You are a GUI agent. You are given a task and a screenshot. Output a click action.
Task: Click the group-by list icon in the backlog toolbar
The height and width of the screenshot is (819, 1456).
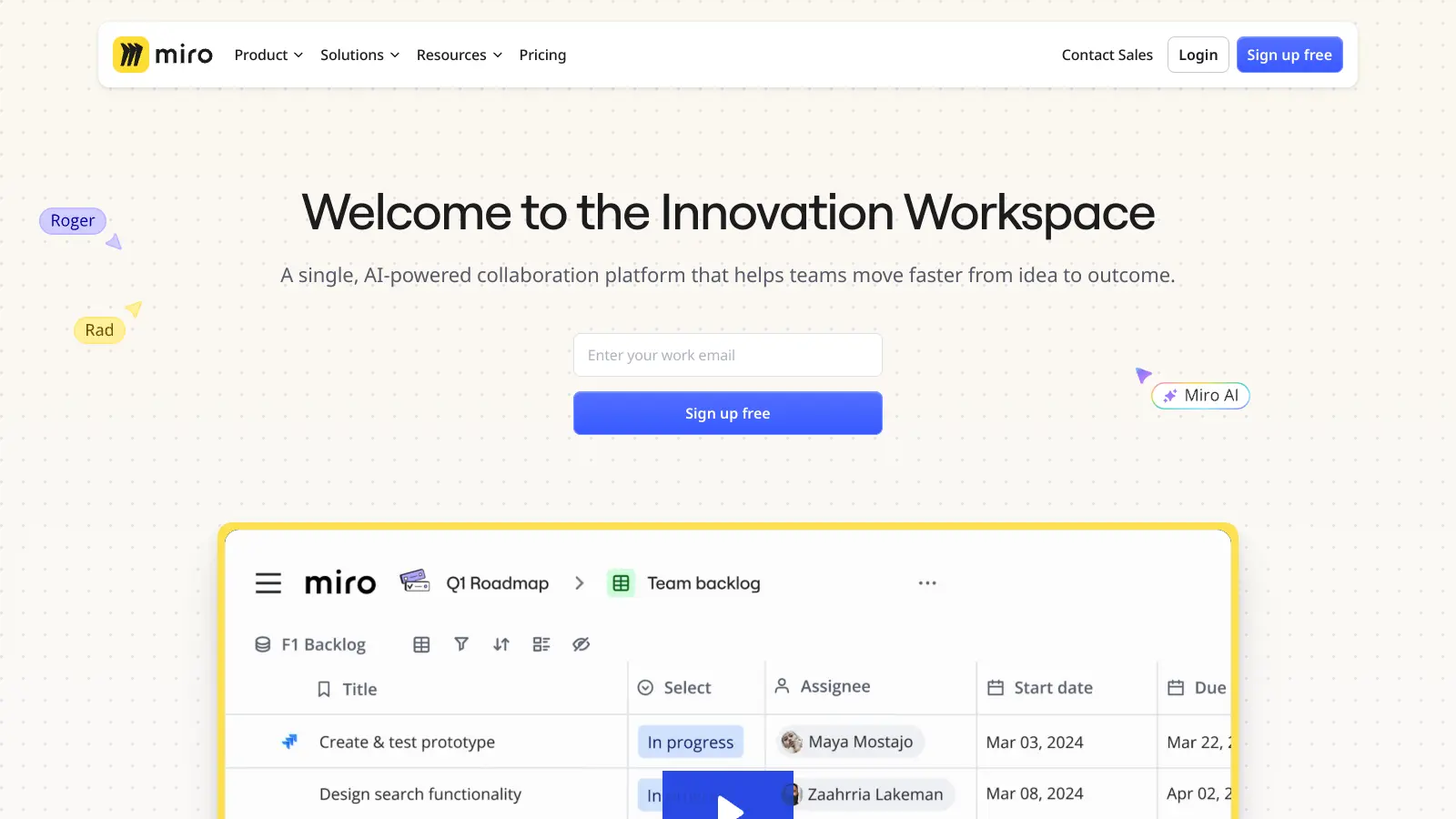[x=541, y=644]
